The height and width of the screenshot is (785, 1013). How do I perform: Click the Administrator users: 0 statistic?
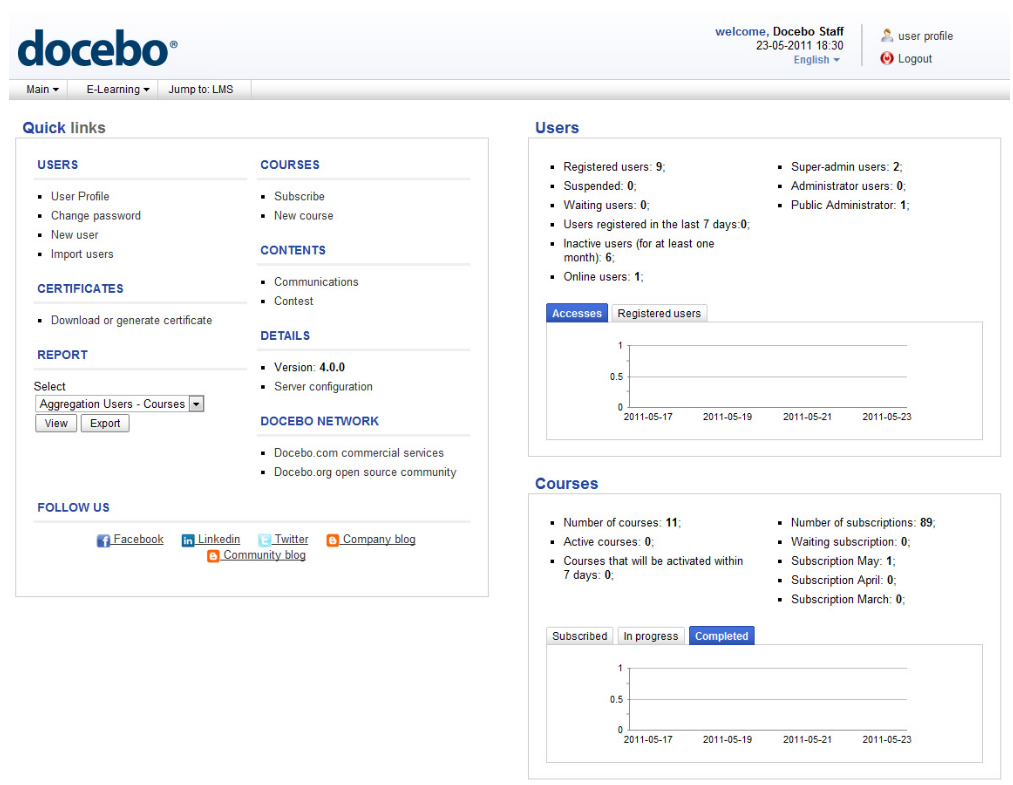point(848,186)
